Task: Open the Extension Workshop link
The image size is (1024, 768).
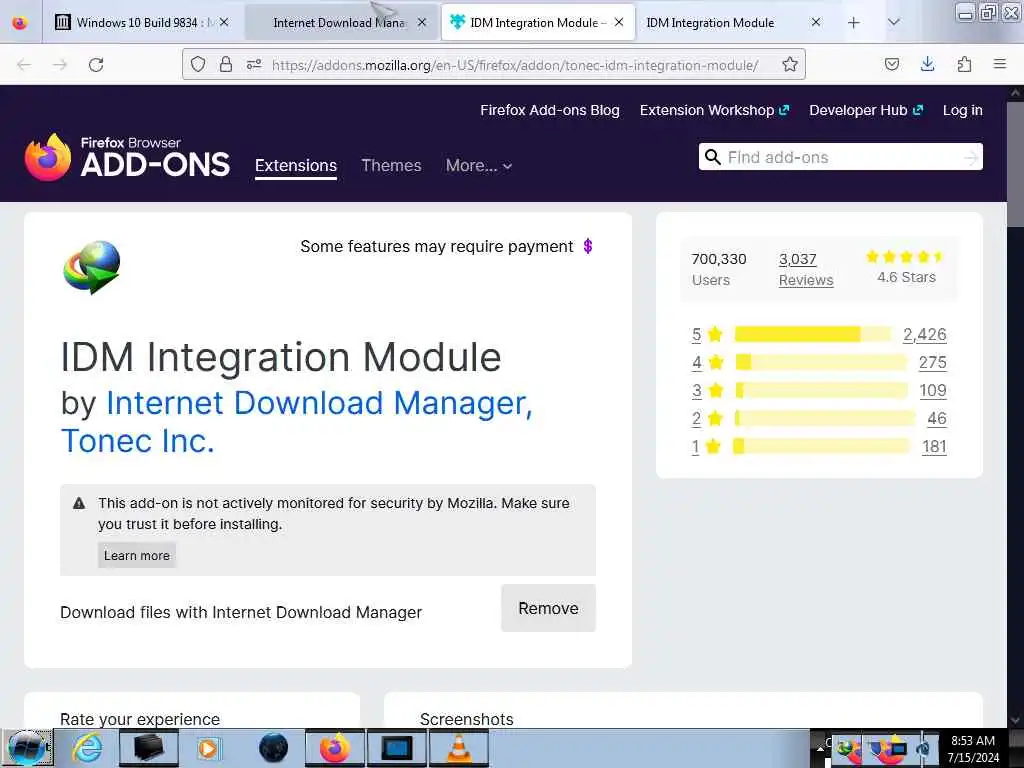Action: (714, 110)
